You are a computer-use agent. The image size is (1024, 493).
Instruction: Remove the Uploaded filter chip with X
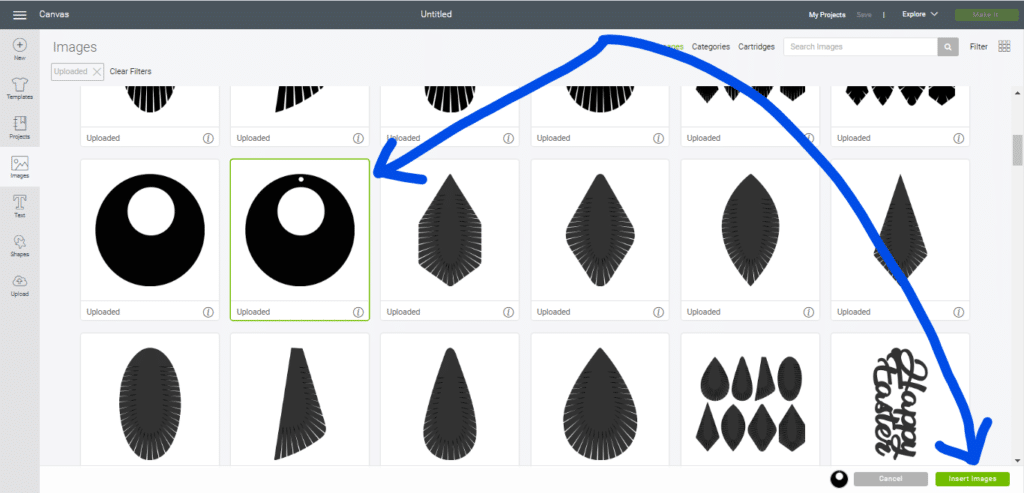(97, 72)
